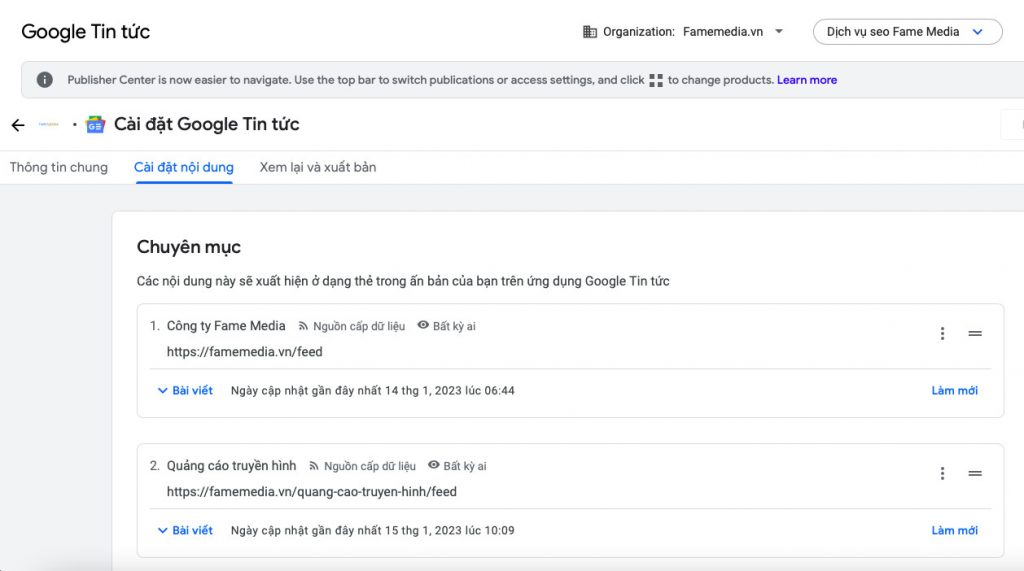Select the Cài đặt nội dung tab
This screenshot has width=1024, height=571.
[x=184, y=167]
